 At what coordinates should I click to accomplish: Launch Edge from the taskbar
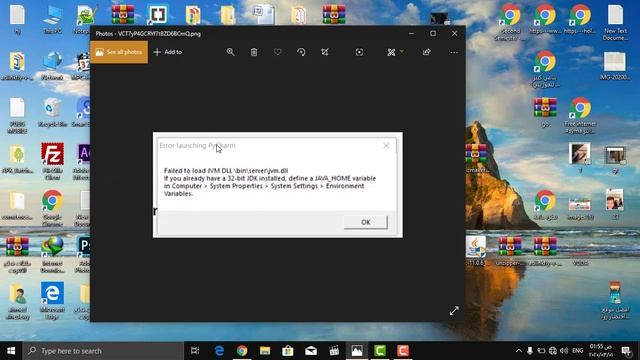point(219,351)
